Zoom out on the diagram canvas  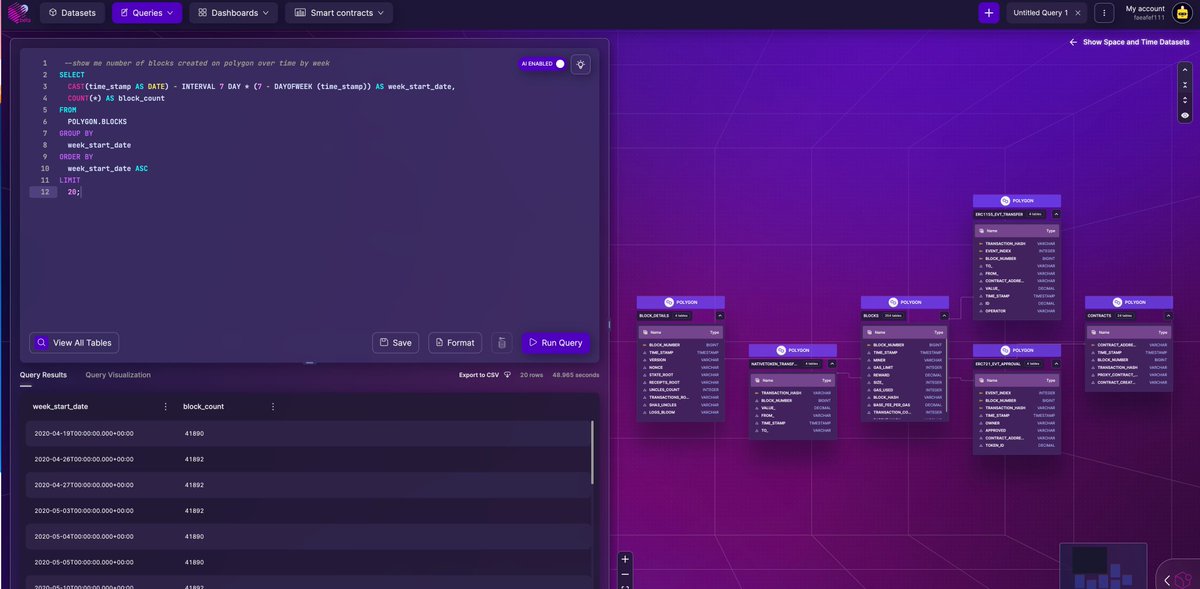tap(625, 574)
